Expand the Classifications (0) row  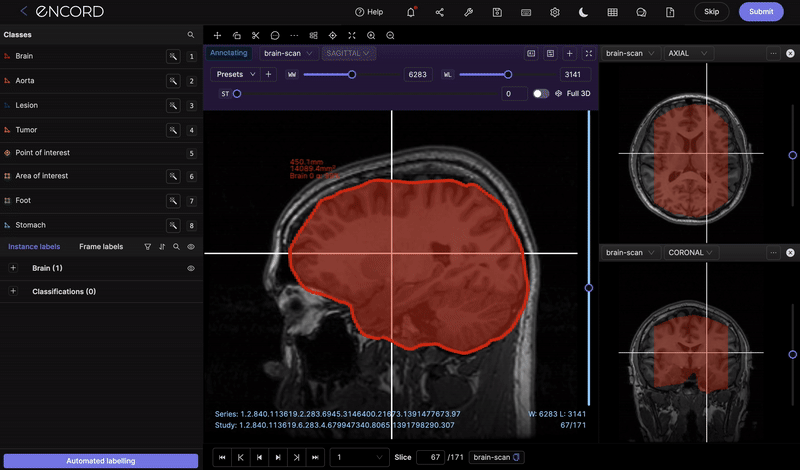click(13, 291)
